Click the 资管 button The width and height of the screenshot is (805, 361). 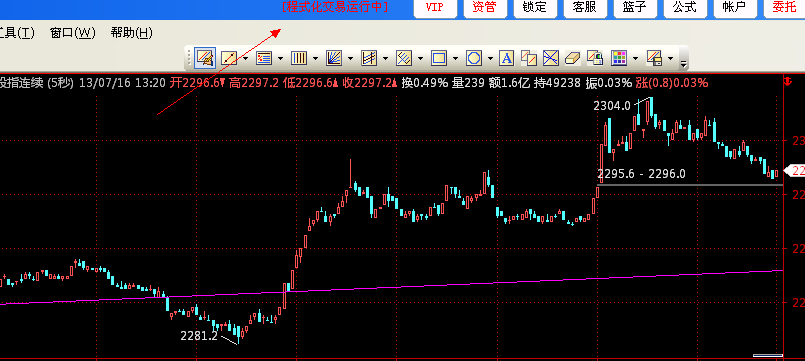pos(485,8)
